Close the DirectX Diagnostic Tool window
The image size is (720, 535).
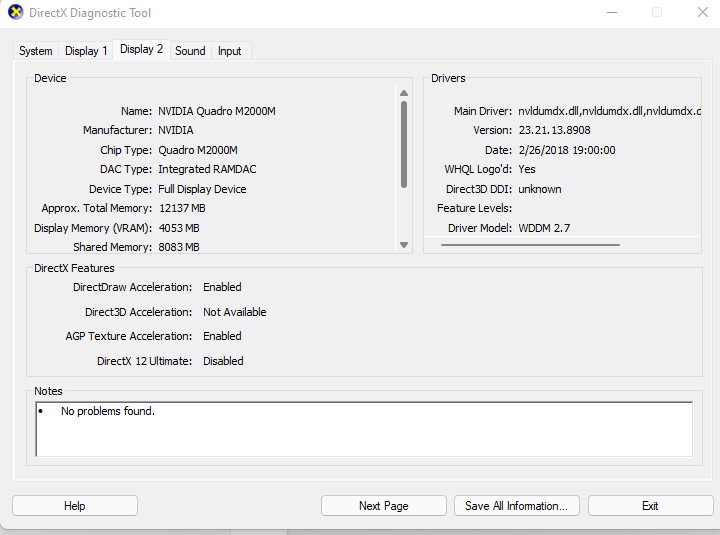tap(703, 12)
